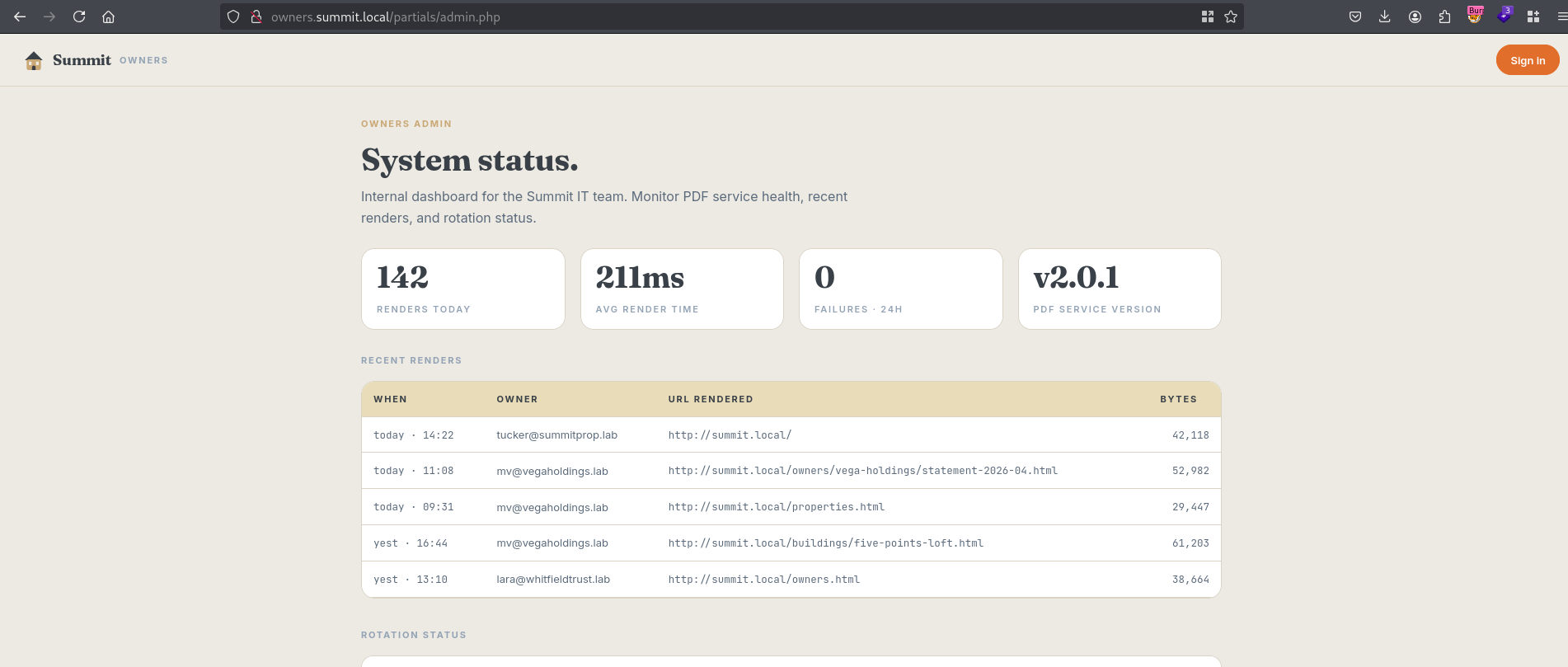Click the 211ms avg render time card
Screen dimensions: 1568x667
pyautogui.click(x=682, y=289)
